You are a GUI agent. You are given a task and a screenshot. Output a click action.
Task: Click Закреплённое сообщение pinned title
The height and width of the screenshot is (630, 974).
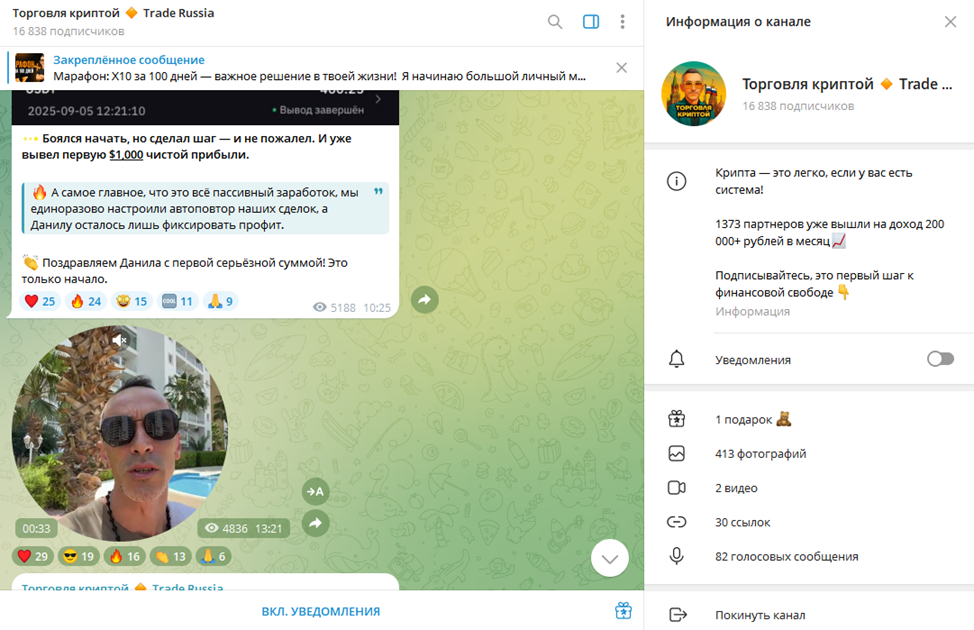point(129,60)
